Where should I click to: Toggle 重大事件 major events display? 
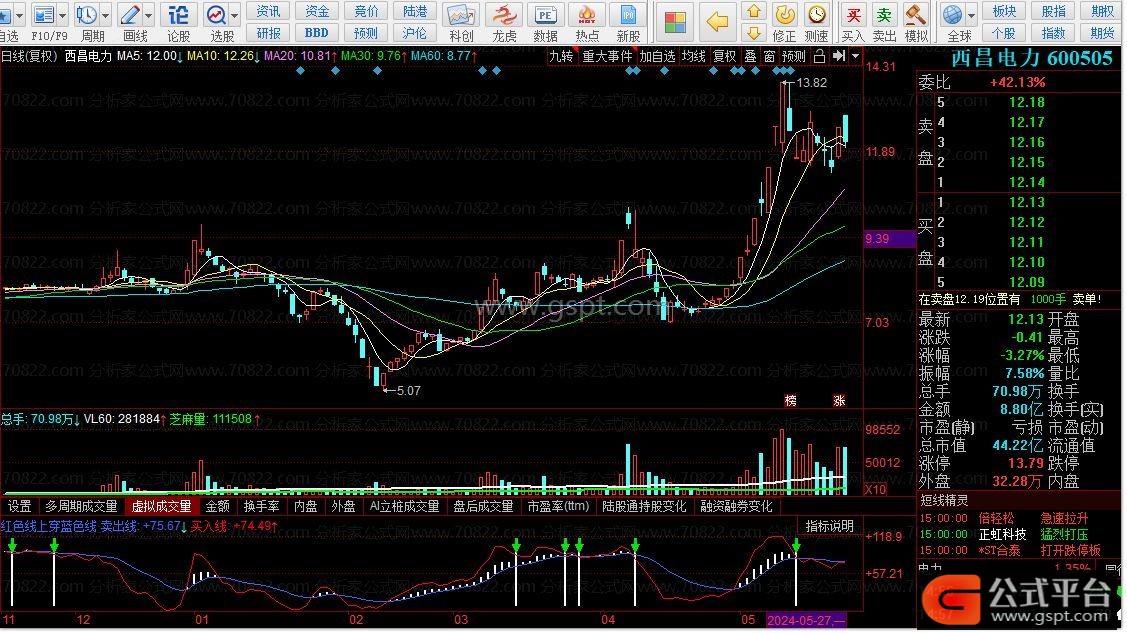point(607,56)
